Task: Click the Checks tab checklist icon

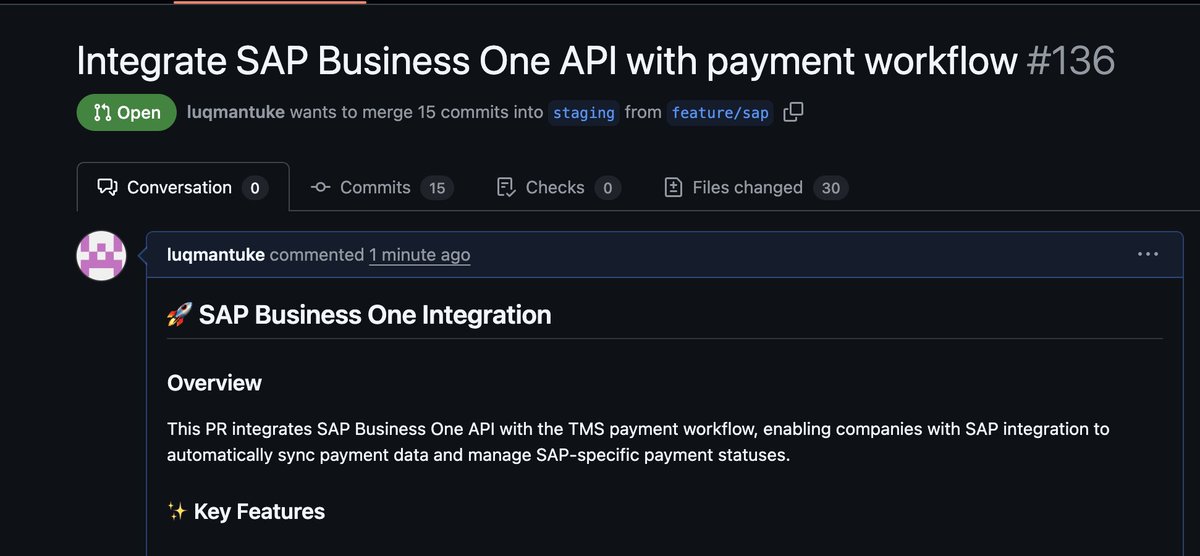Action: click(506, 187)
